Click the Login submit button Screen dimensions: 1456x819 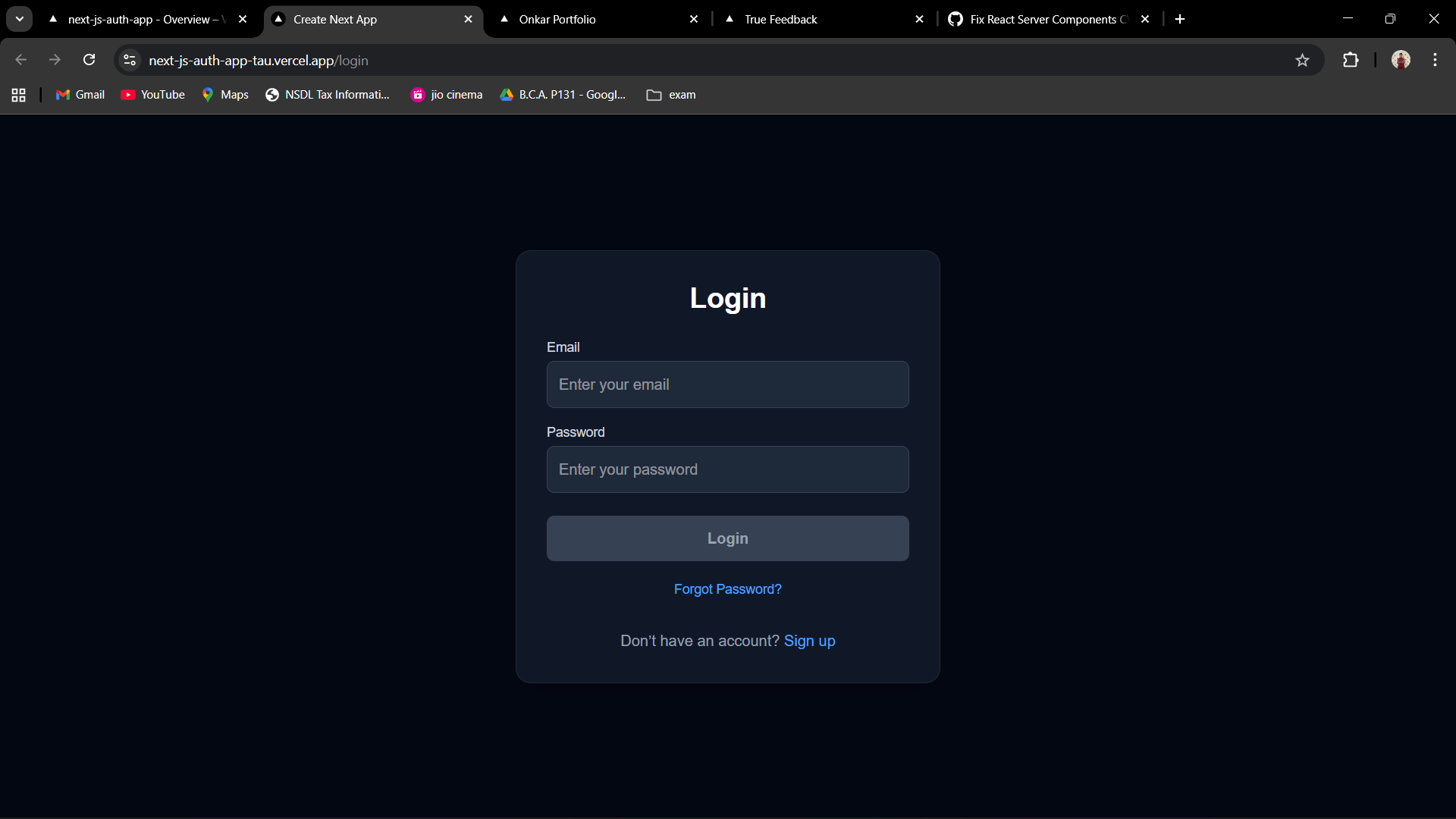727,538
